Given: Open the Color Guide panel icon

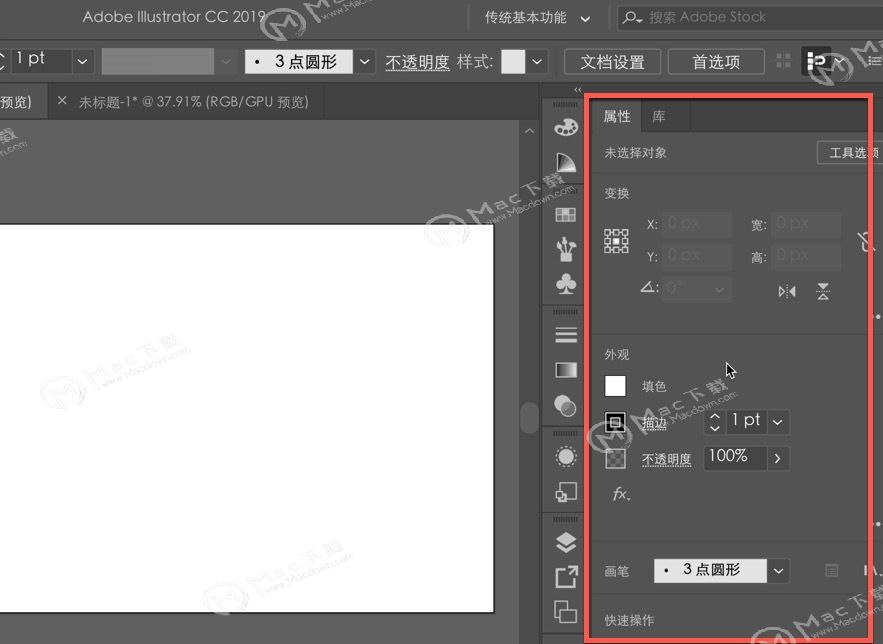Looking at the screenshot, I should (x=566, y=163).
